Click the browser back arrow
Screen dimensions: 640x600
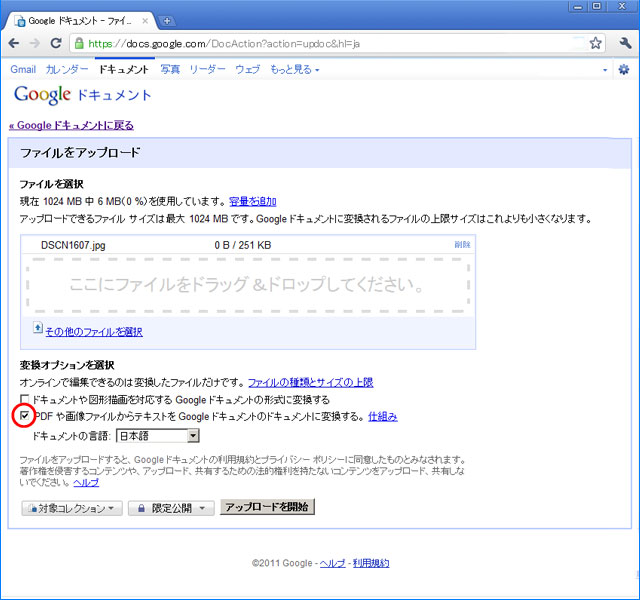(14, 43)
